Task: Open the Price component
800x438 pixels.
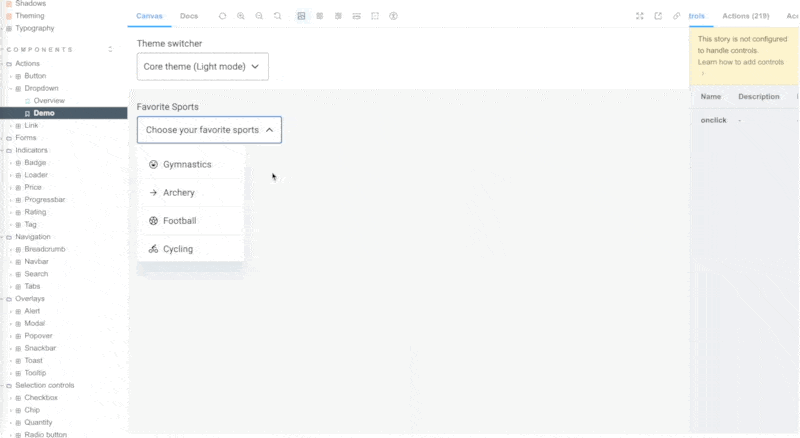Action: [x=33, y=187]
